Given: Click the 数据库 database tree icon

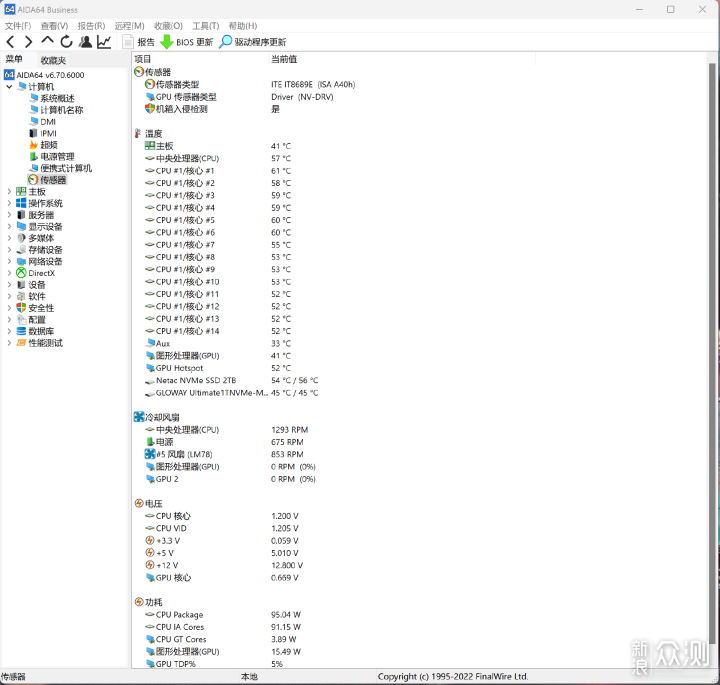Looking at the screenshot, I should (x=21, y=331).
